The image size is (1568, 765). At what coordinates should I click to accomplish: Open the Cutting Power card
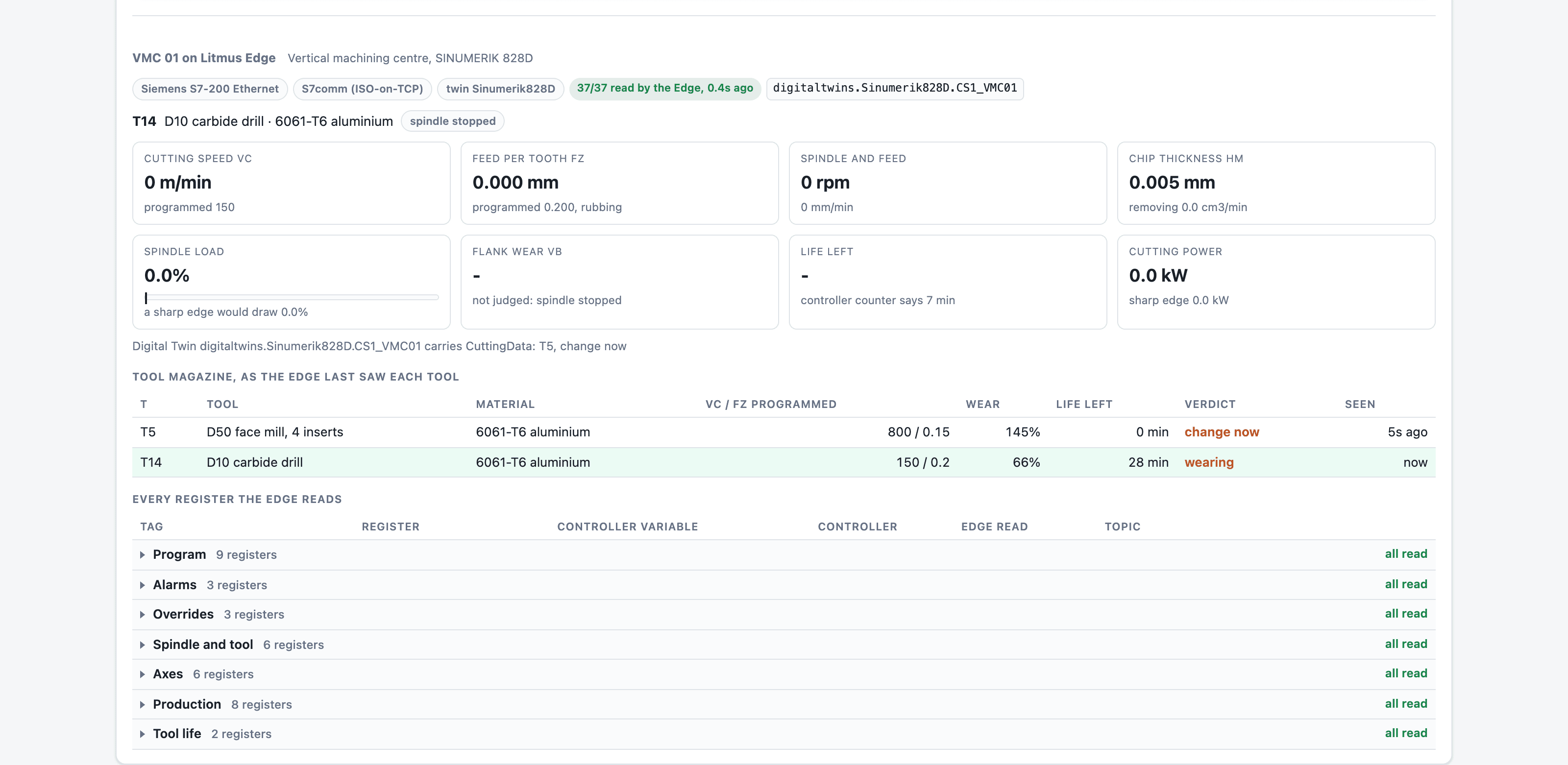(x=1276, y=283)
